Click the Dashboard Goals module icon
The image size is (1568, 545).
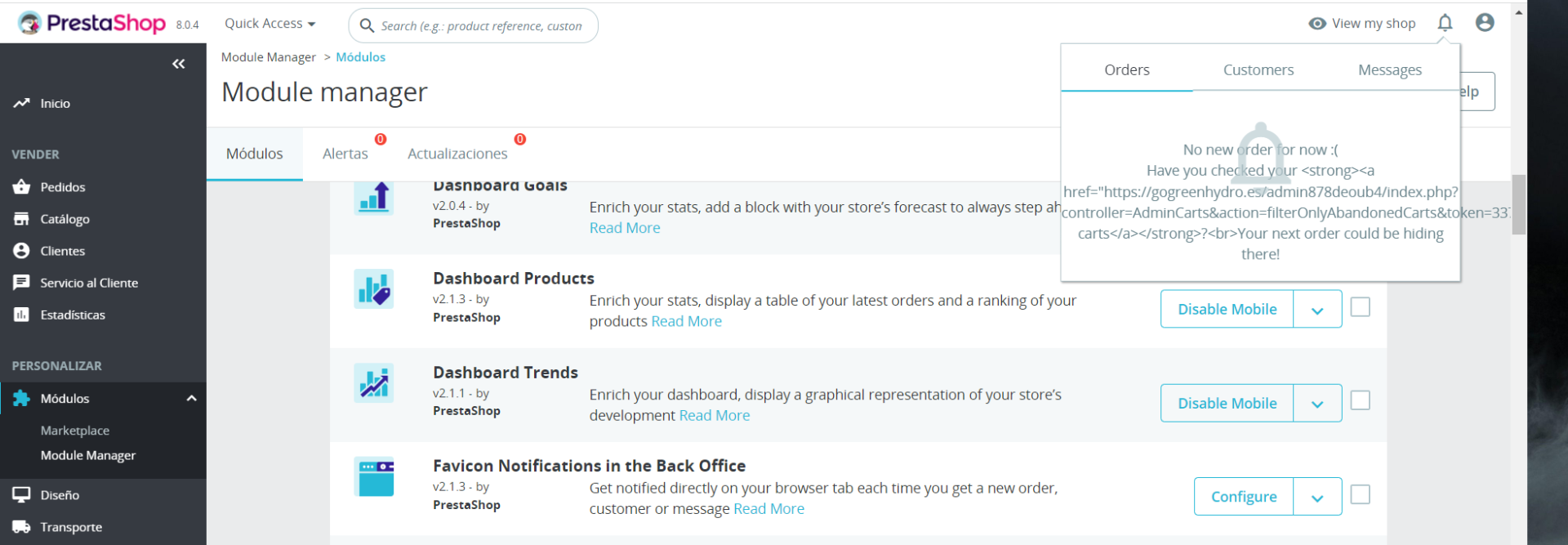374,199
